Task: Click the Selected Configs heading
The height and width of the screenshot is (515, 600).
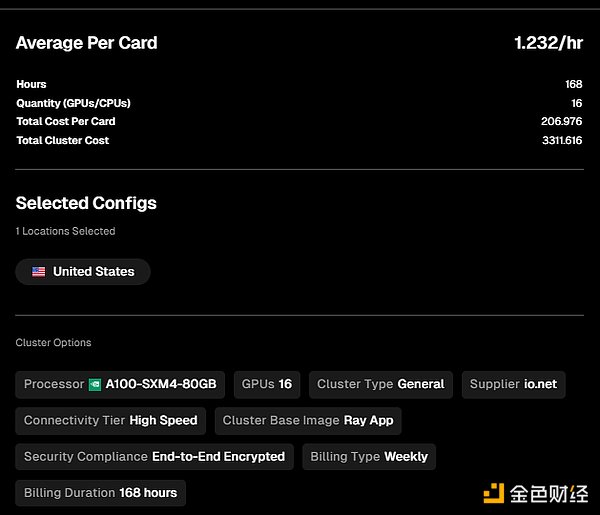Action: [86, 203]
